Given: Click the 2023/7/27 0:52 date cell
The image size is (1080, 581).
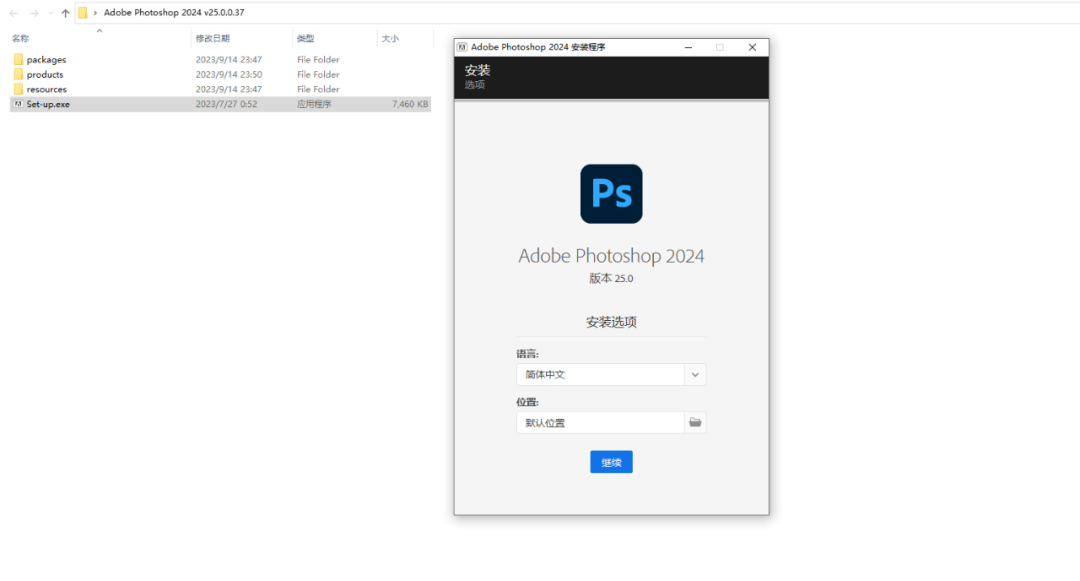Looking at the screenshot, I should [226, 104].
